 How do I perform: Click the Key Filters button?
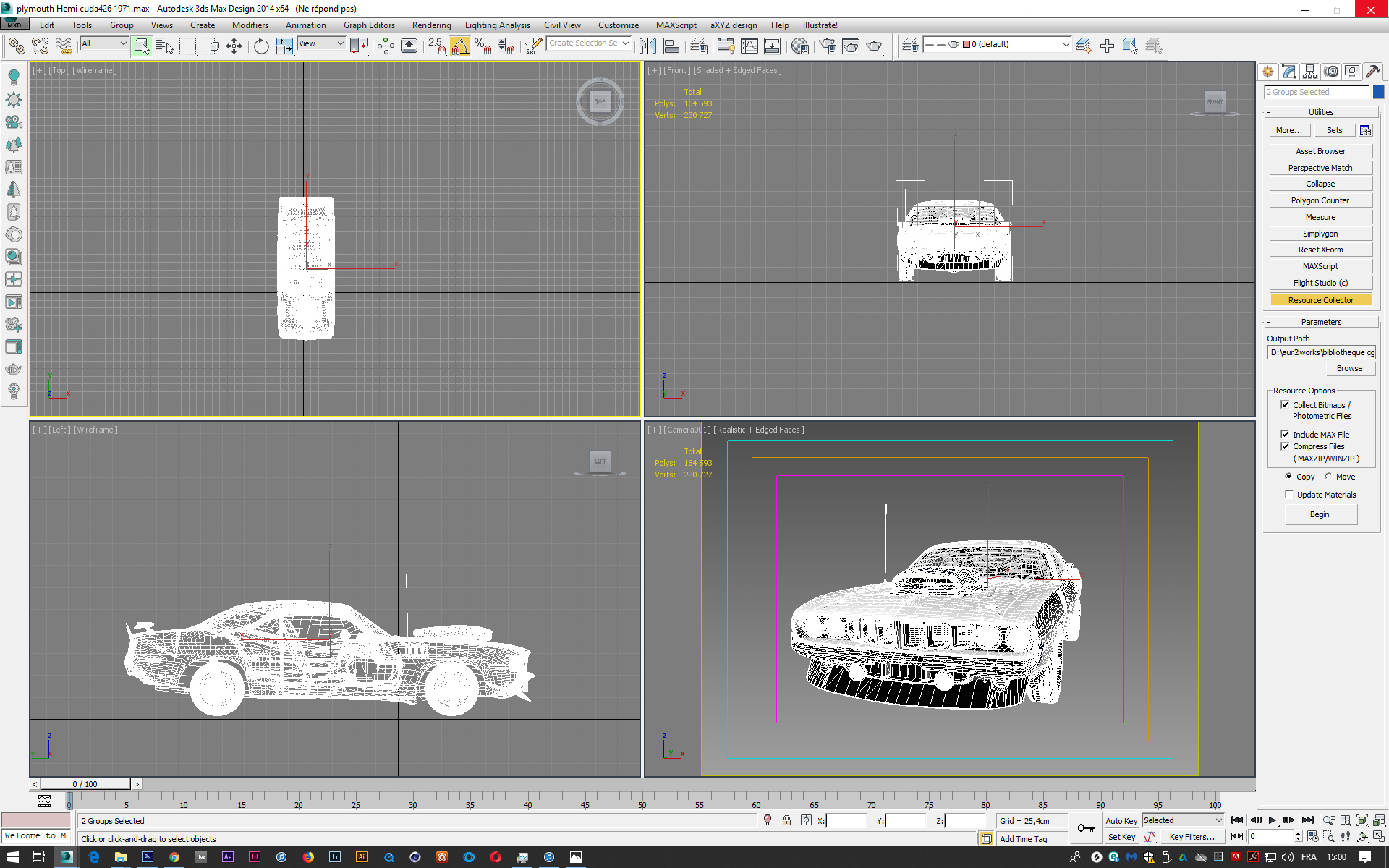(x=1192, y=837)
